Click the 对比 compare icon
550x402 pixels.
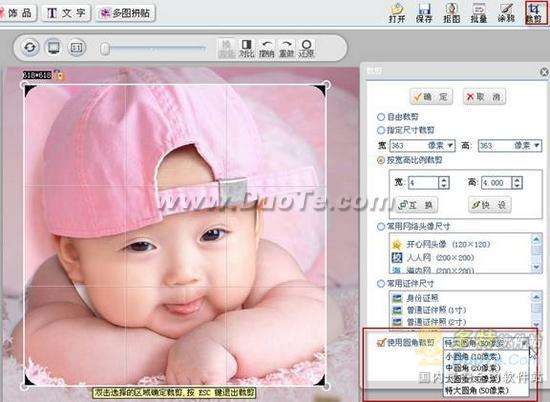[x=246, y=48]
